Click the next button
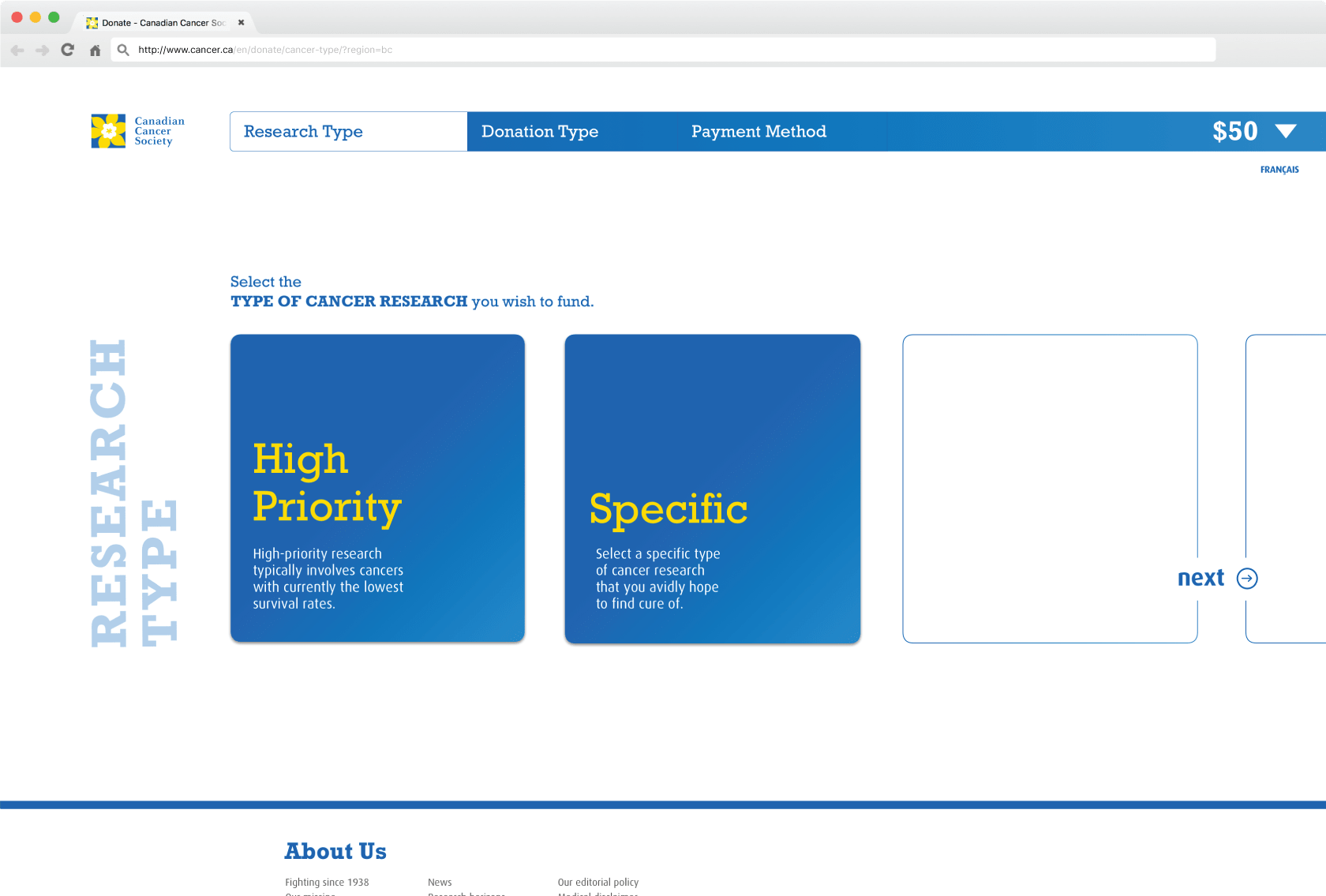 click(1217, 579)
